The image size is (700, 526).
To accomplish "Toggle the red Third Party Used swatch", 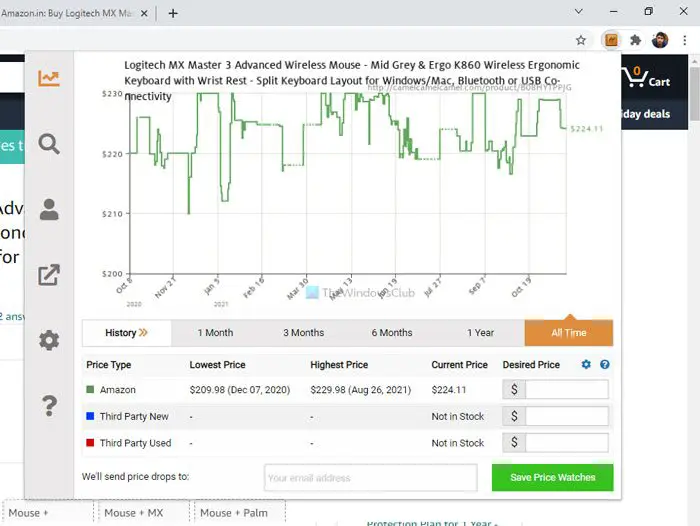I will pyautogui.click(x=90, y=443).
